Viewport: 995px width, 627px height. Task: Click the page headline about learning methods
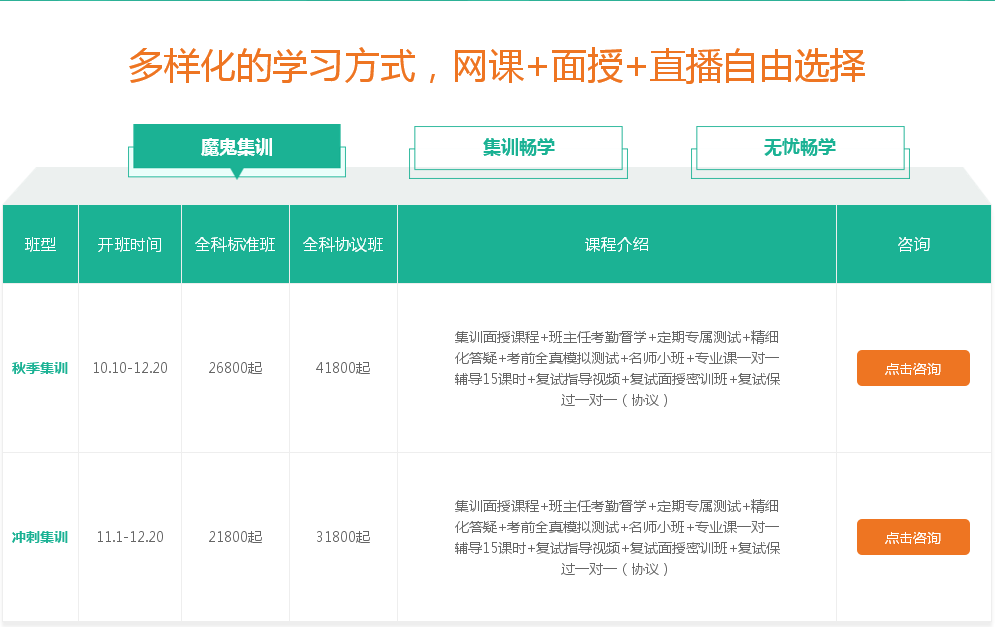pyautogui.click(x=497, y=66)
